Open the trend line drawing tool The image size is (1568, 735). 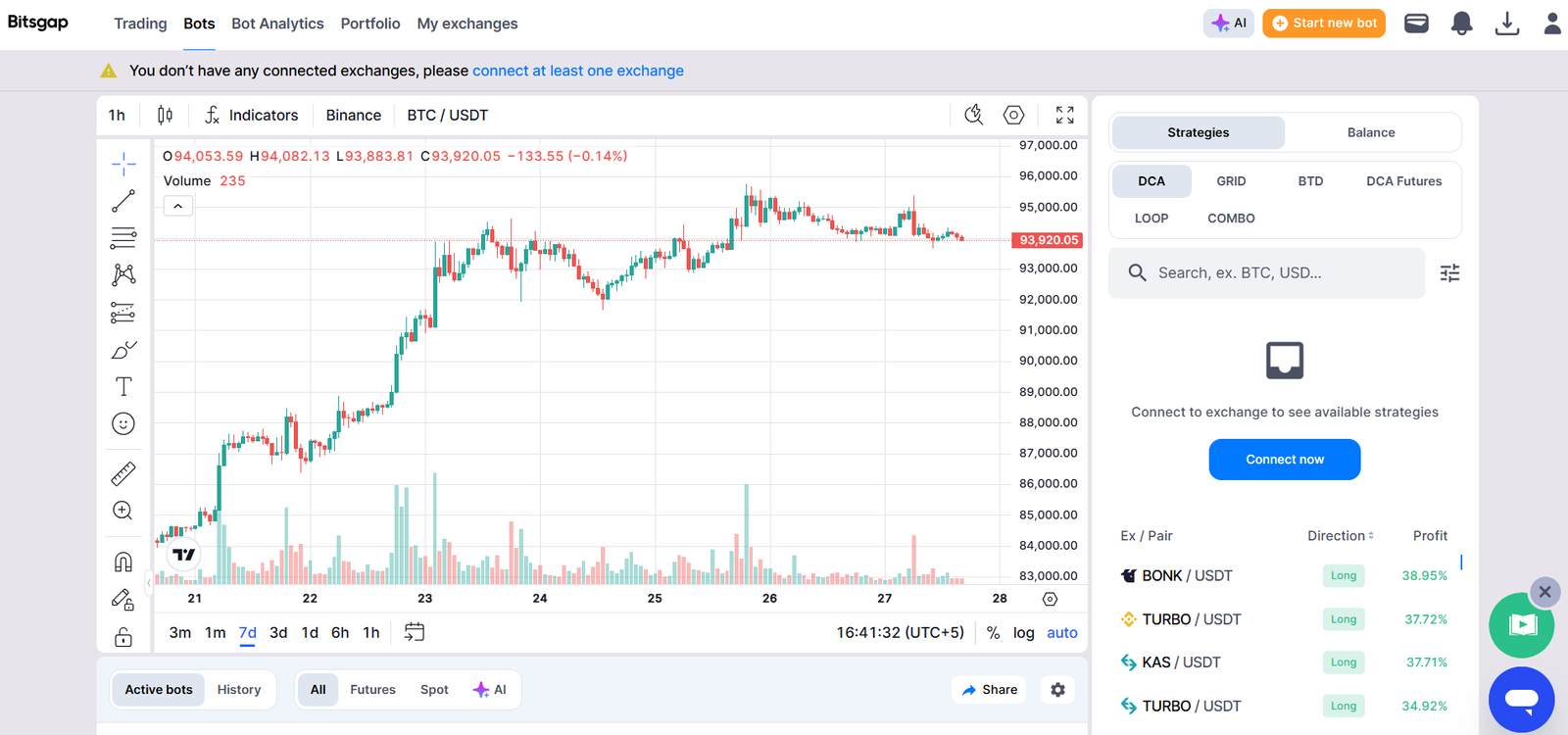(x=122, y=200)
